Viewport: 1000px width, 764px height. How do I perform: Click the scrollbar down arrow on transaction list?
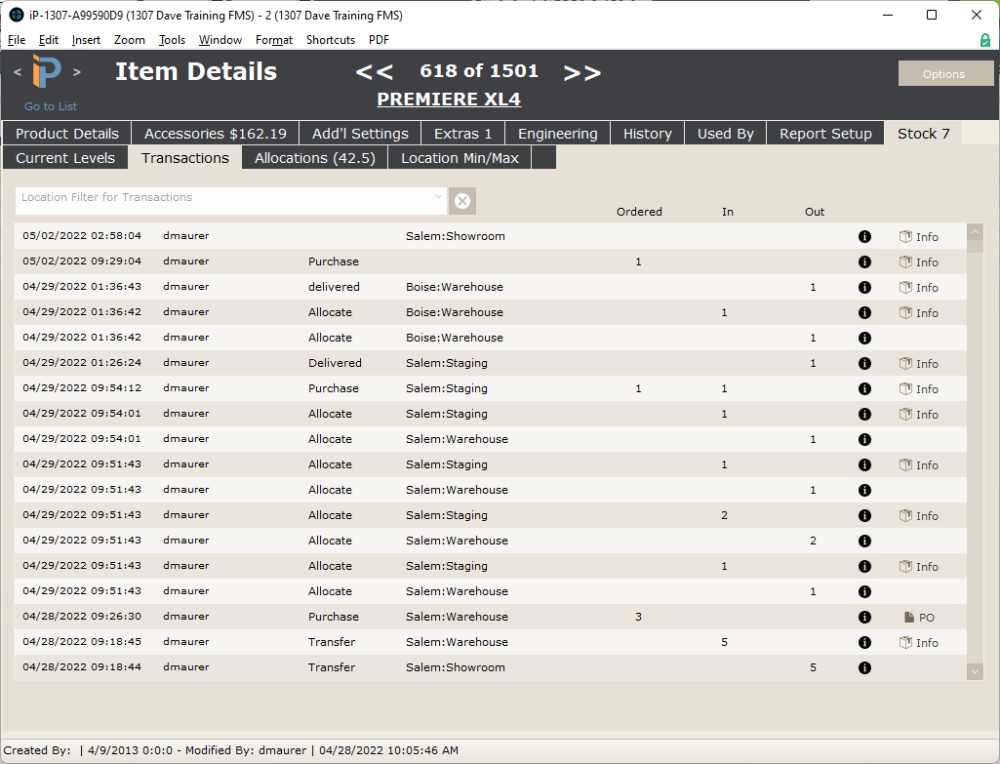974,671
